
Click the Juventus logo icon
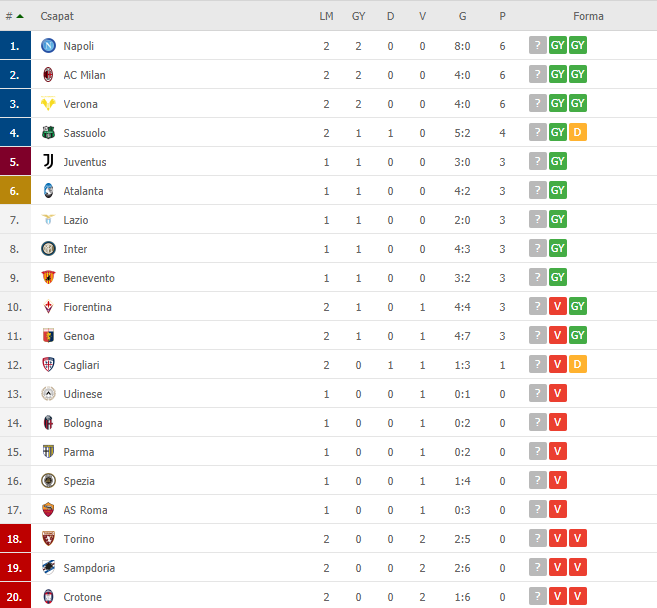point(49,161)
